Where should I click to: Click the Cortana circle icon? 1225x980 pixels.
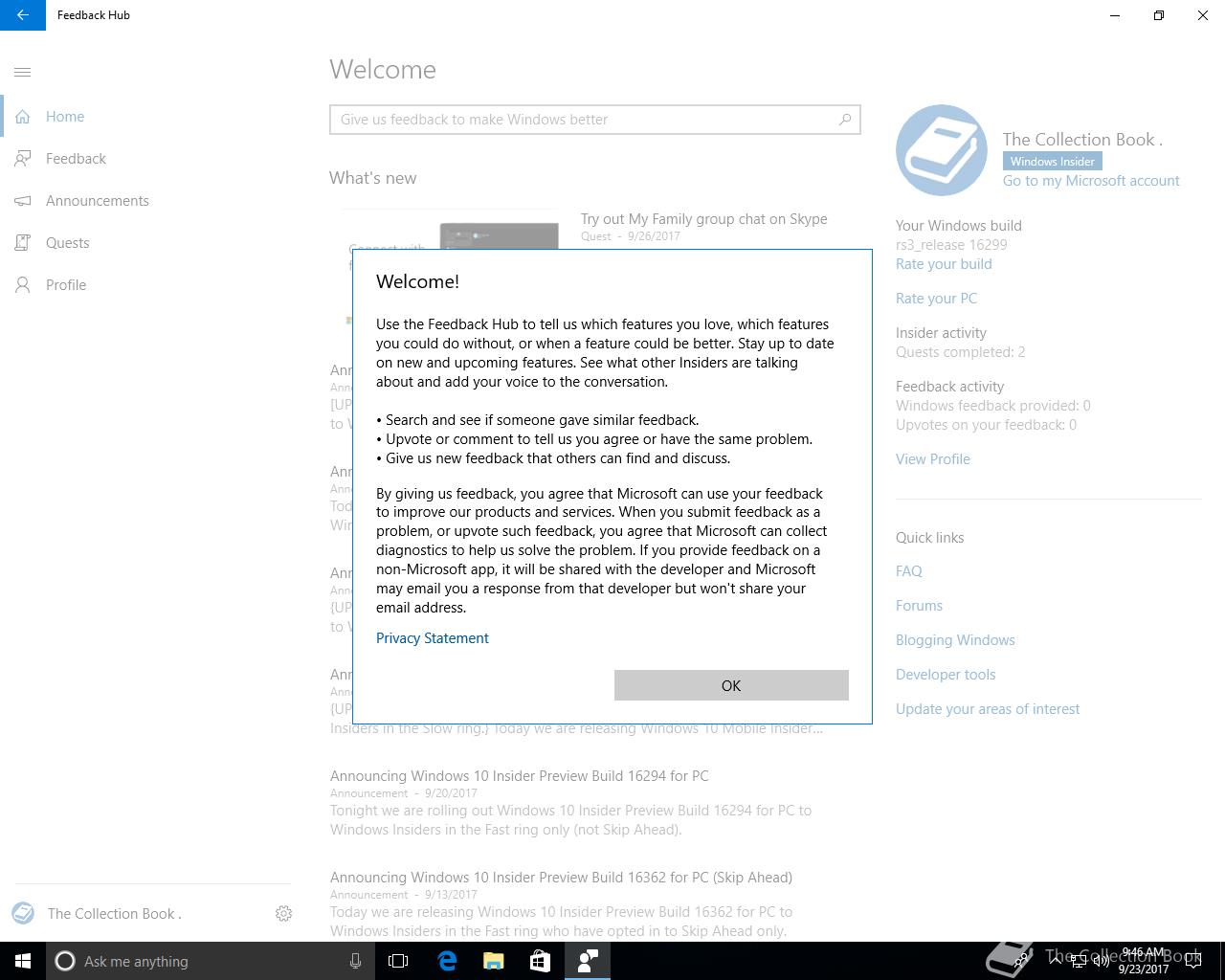click(65, 961)
